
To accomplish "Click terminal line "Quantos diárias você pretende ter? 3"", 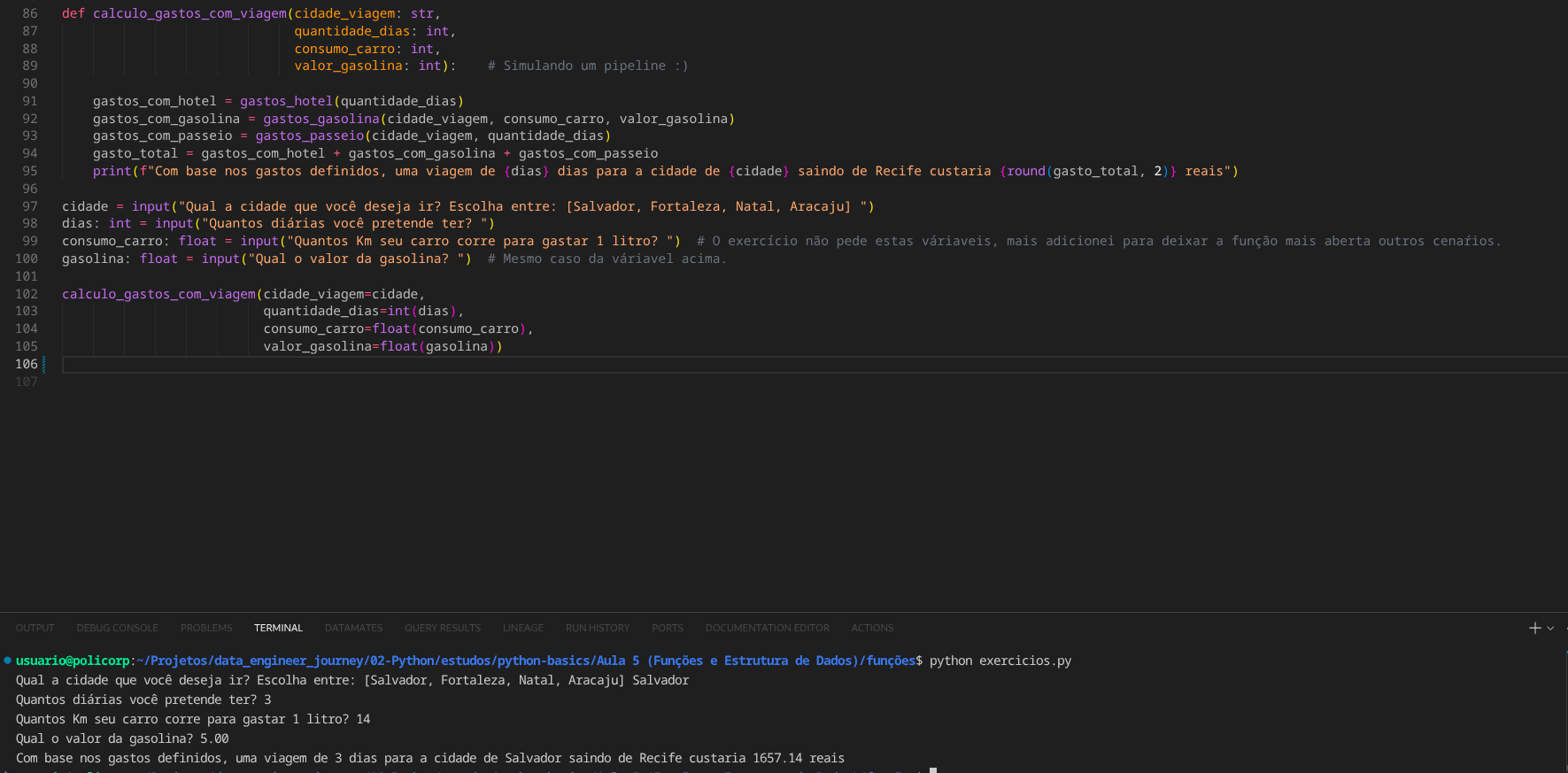I will (x=143, y=700).
